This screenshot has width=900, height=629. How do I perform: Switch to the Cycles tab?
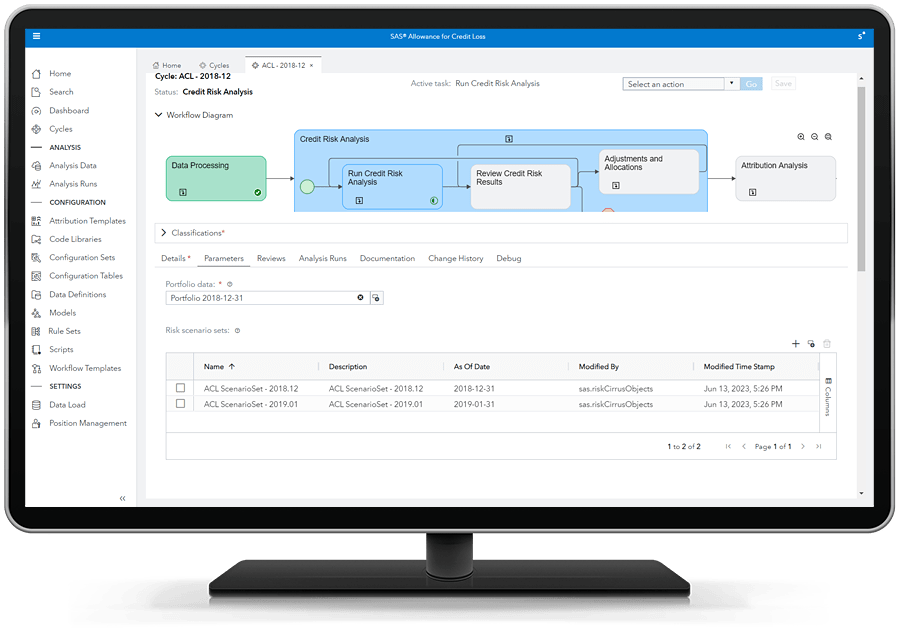[x=214, y=65]
